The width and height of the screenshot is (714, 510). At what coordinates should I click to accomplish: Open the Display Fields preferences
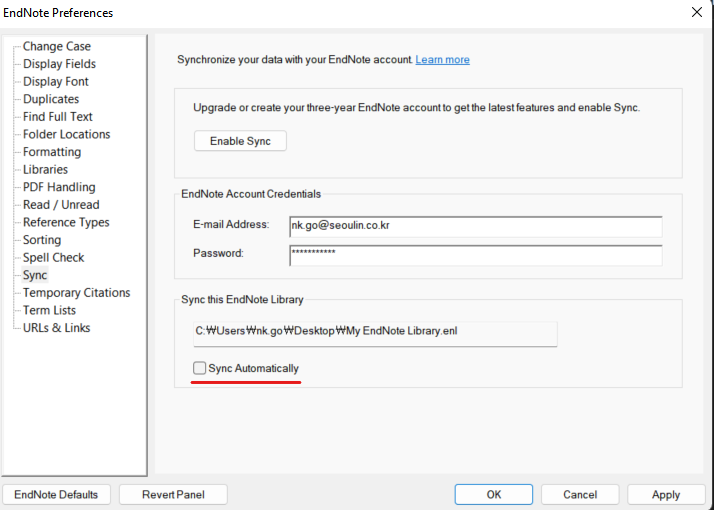point(59,64)
